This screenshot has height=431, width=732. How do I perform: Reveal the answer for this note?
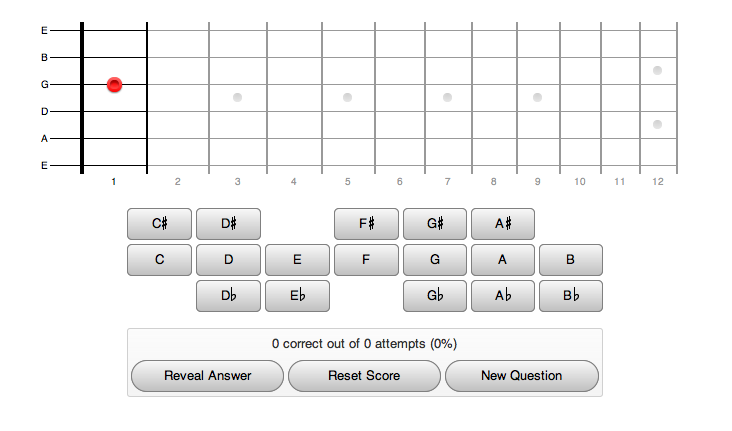pos(208,376)
